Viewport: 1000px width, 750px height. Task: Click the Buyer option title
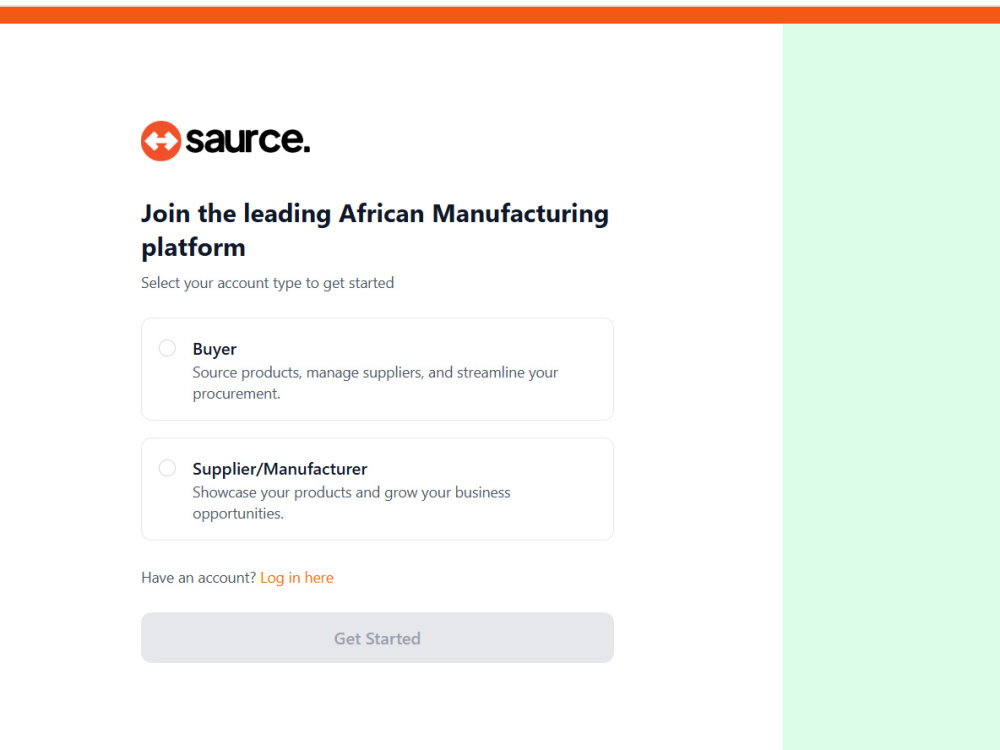[x=214, y=349]
